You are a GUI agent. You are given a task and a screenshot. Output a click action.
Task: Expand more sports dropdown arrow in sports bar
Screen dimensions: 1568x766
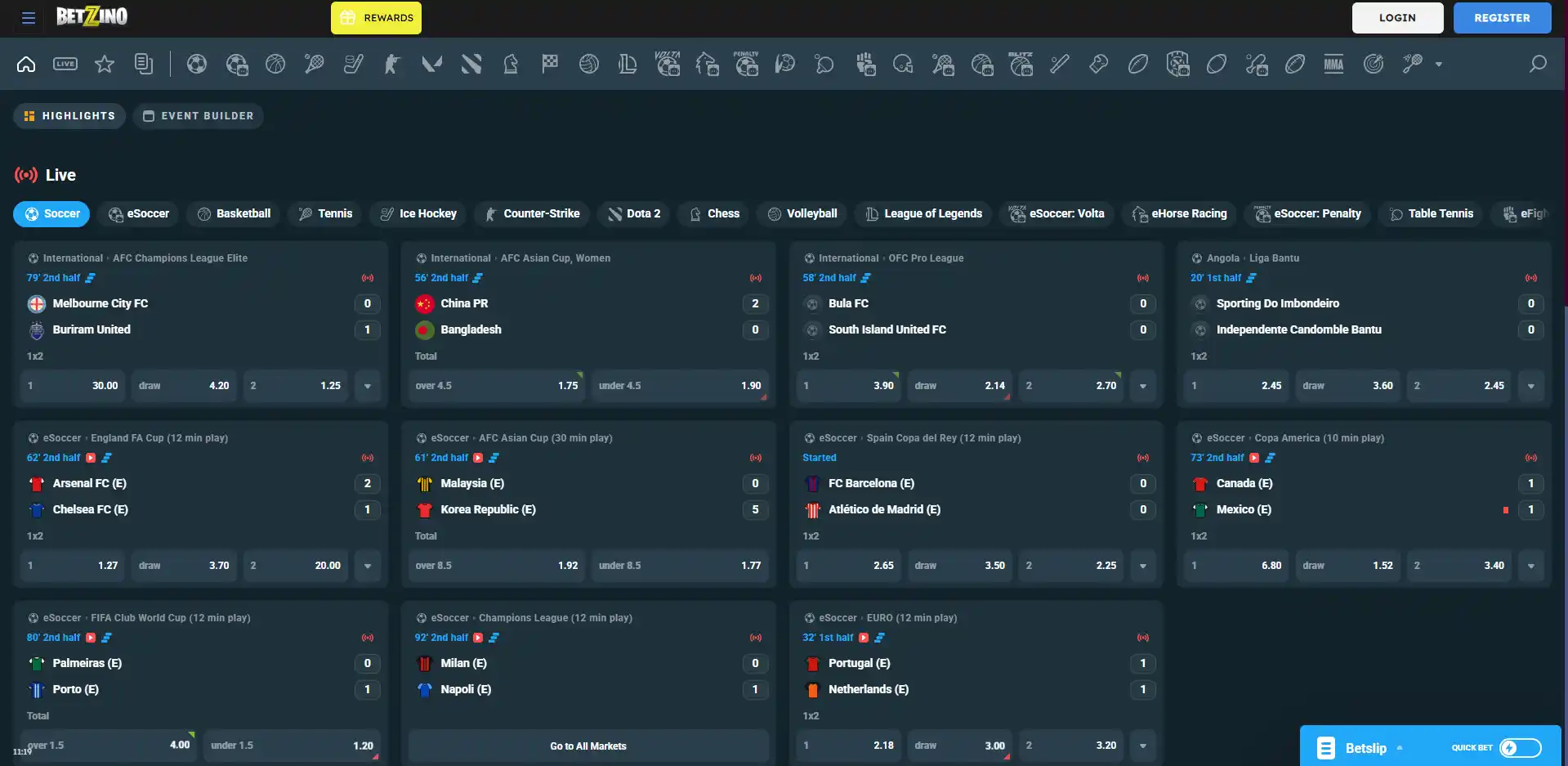(x=1439, y=64)
